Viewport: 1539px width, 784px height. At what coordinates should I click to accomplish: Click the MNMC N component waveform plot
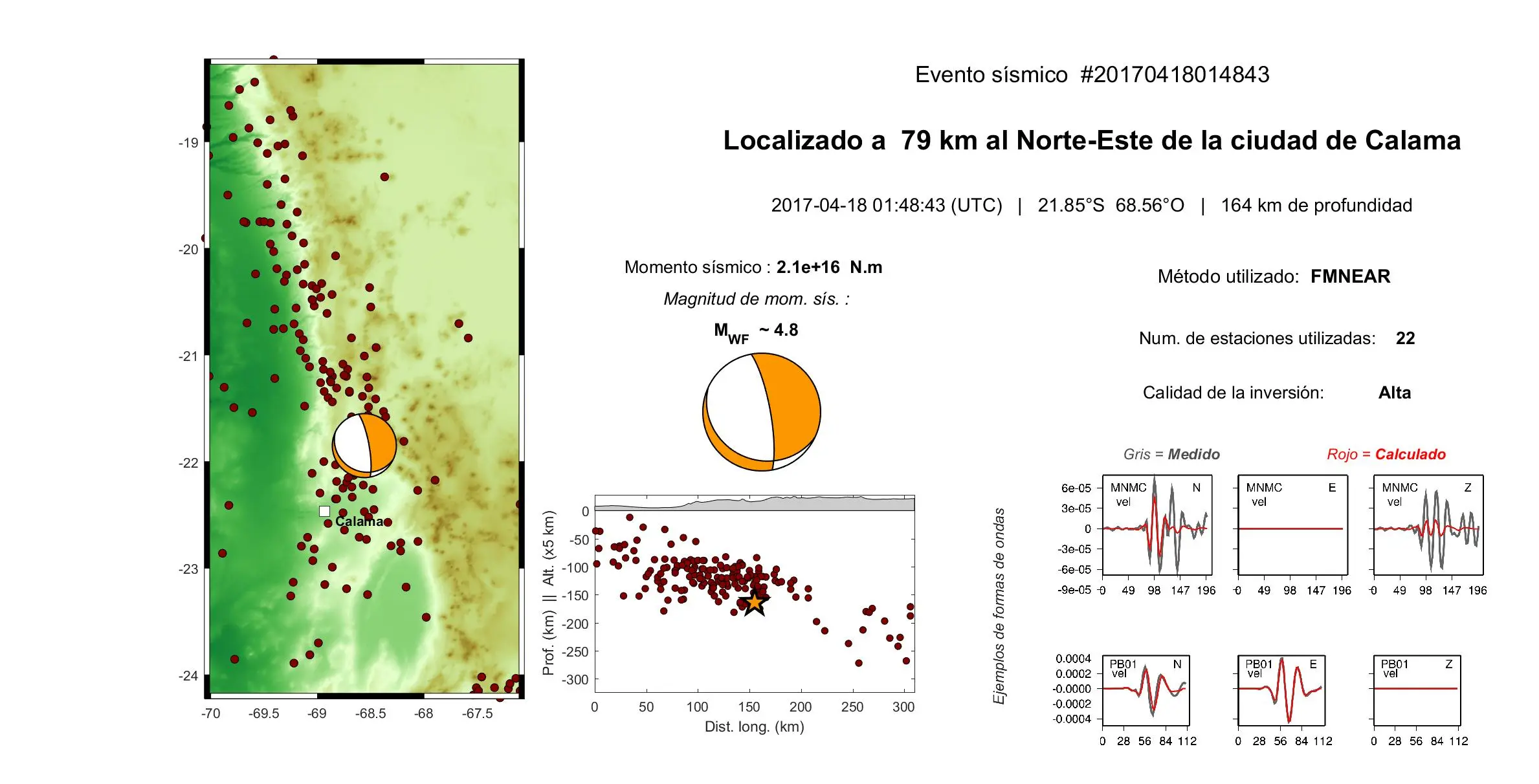(1157, 525)
